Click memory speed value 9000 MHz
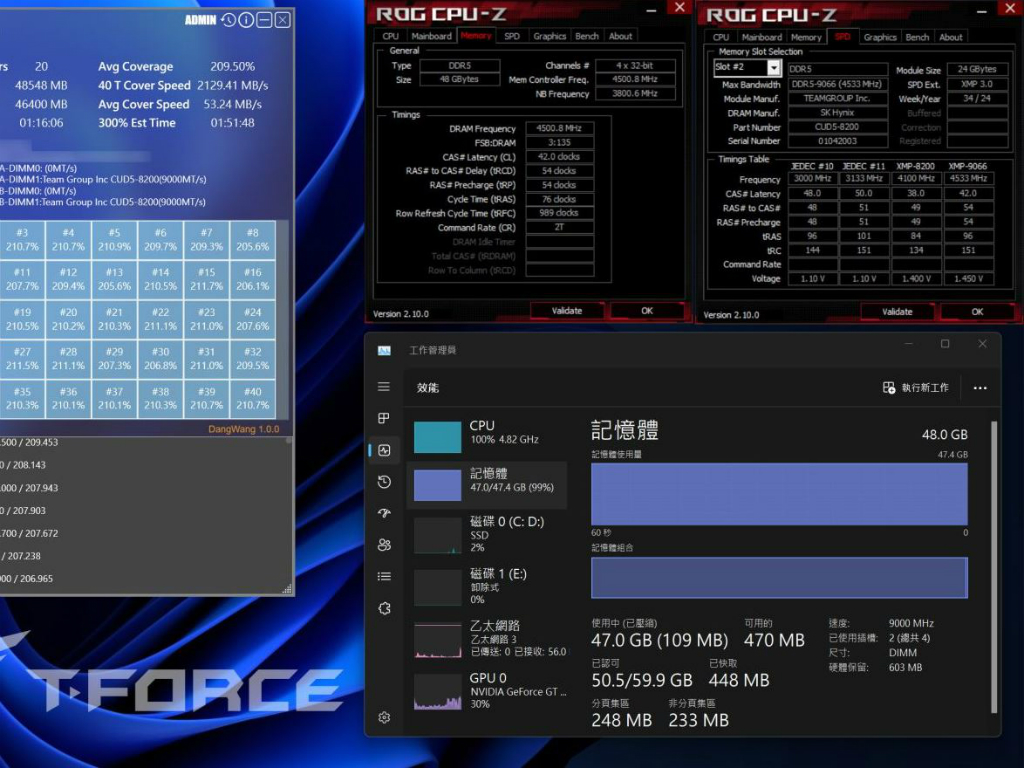Image resolution: width=1024 pixels, height=768 pixels. pyautogui.click(x=911, y=623)
